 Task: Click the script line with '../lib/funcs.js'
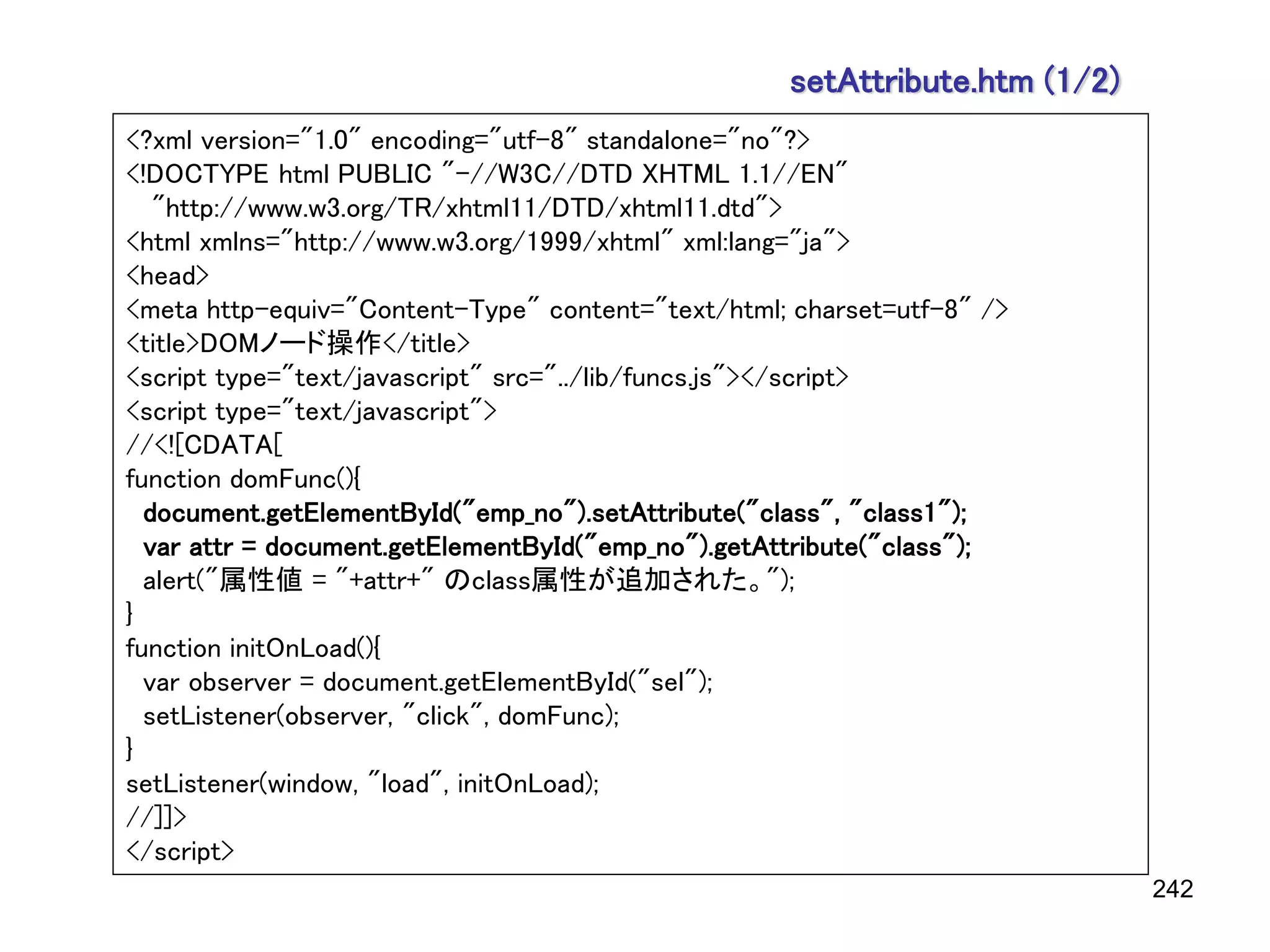click(487, 377)
